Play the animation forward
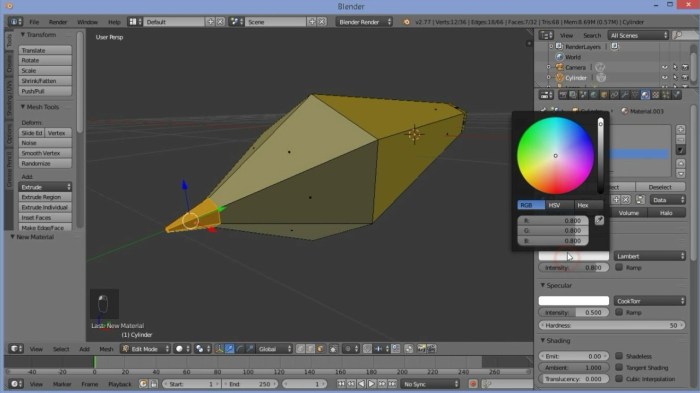This screenshot has height=393, width=700. [x=371, y=384]
